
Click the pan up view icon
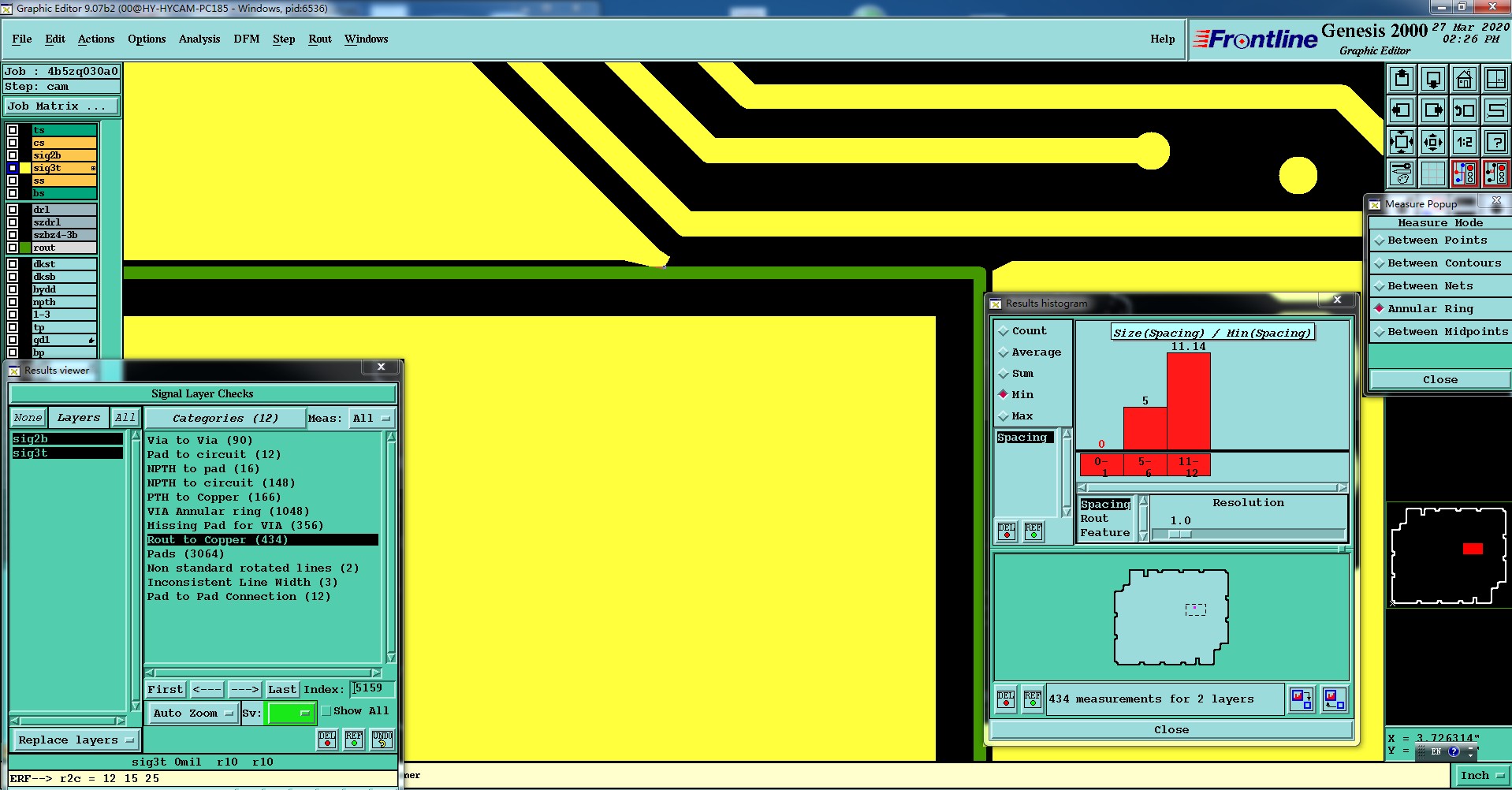pos(1402,79)
